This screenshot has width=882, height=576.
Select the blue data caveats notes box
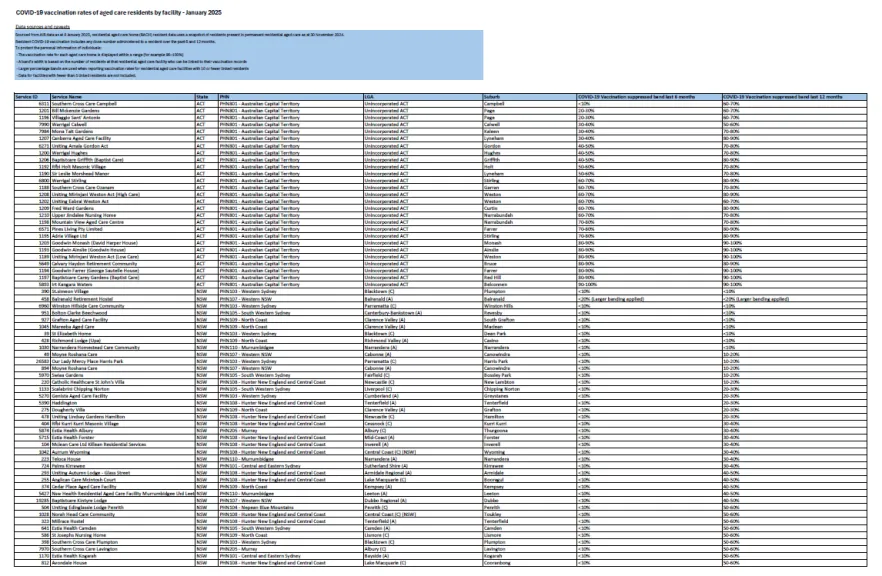(249, 55)
